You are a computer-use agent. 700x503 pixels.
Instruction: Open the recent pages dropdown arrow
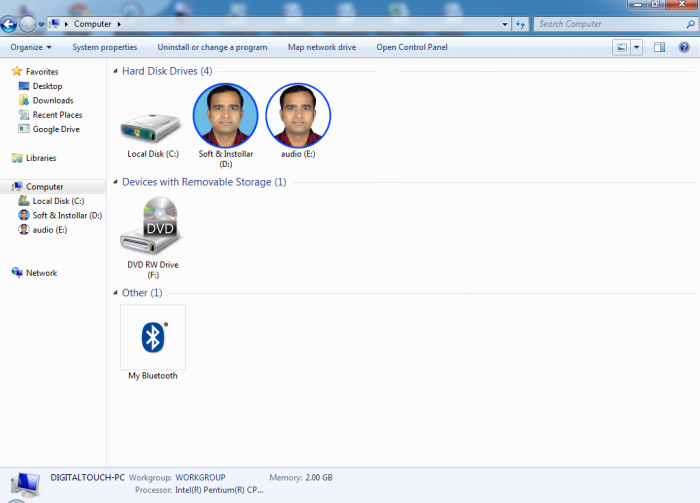point(41,24)
